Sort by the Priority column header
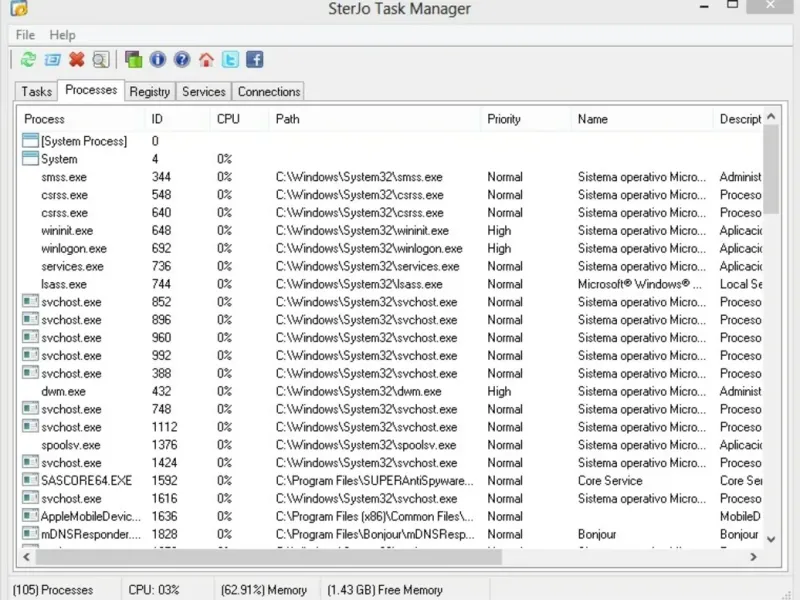The height and width of the screenshot is (600, 800). (526, 119)
